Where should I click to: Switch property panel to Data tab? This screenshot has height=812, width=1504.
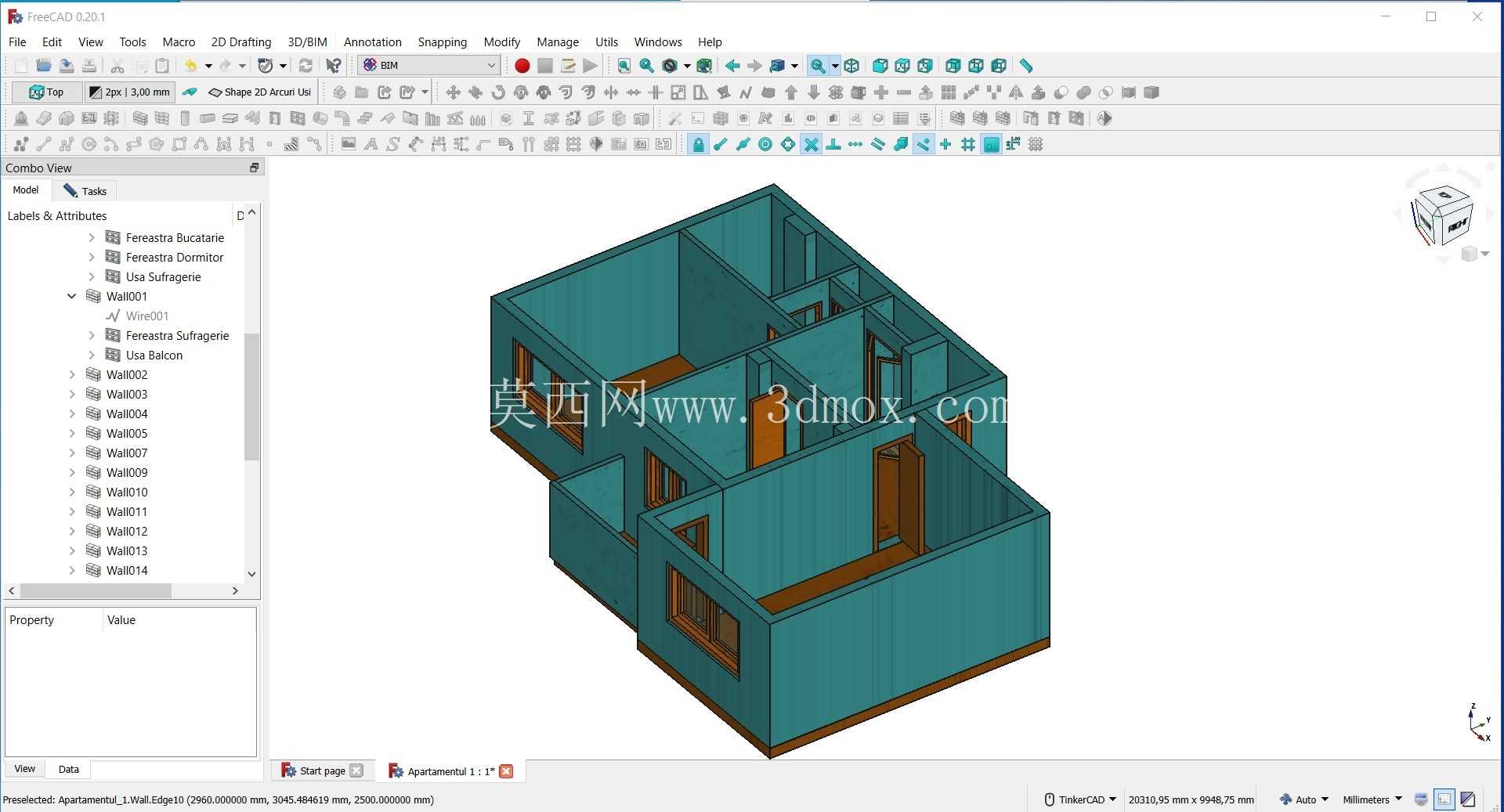68,769
